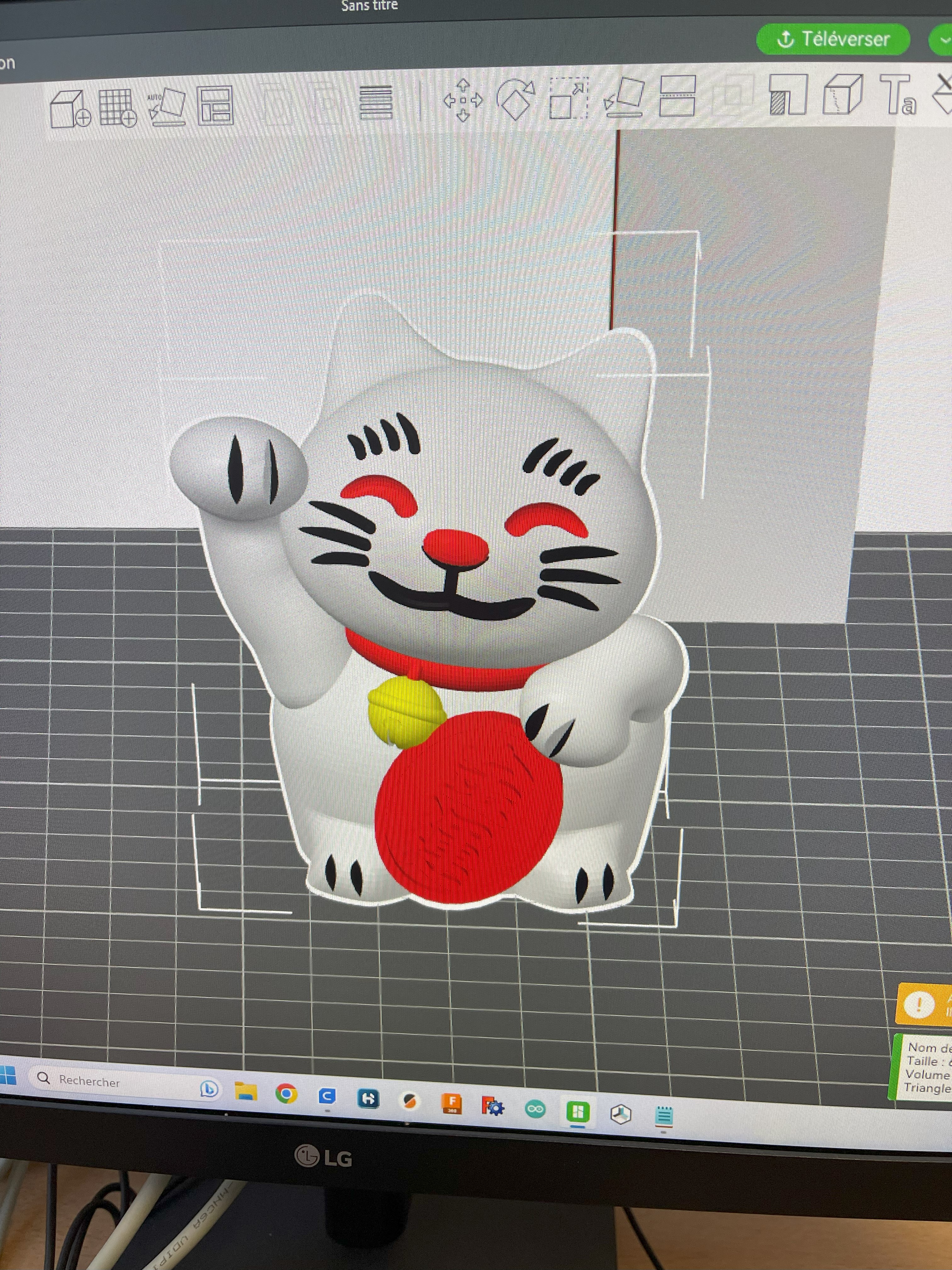Open the red F gear app in taskbar
This screenshot has height=1270, width=952.
pyautogui.click(x=492, y=1106)
